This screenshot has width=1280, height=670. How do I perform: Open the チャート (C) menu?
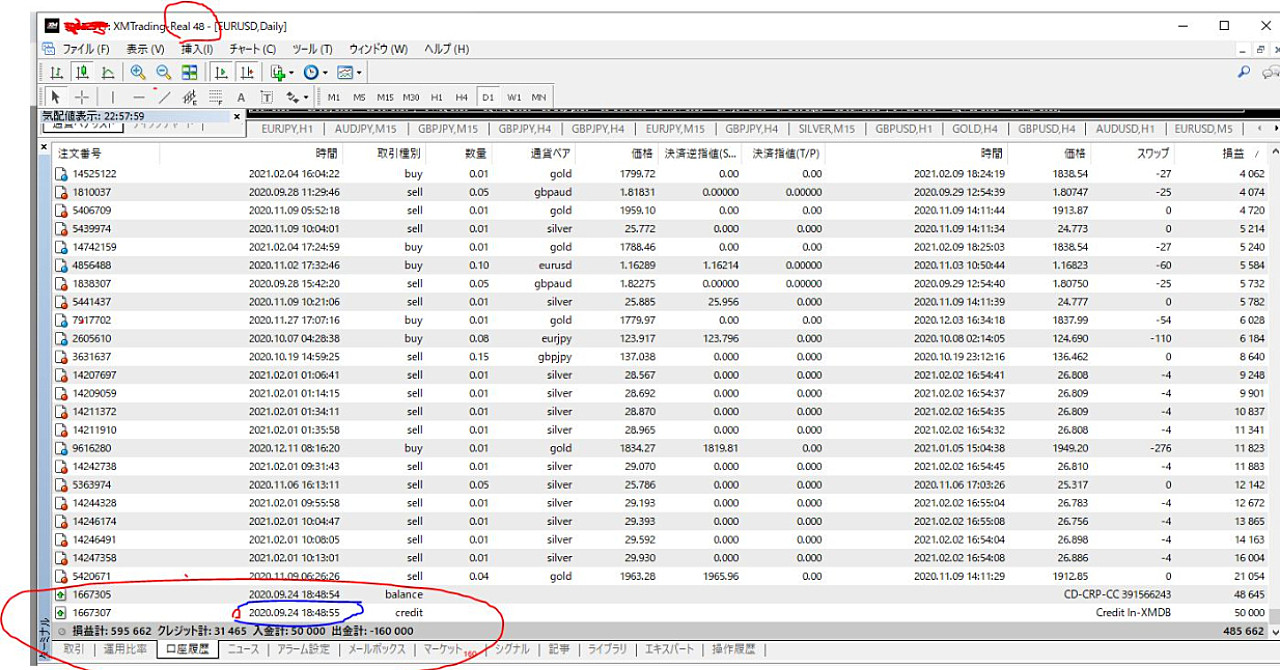pos(252,49)
